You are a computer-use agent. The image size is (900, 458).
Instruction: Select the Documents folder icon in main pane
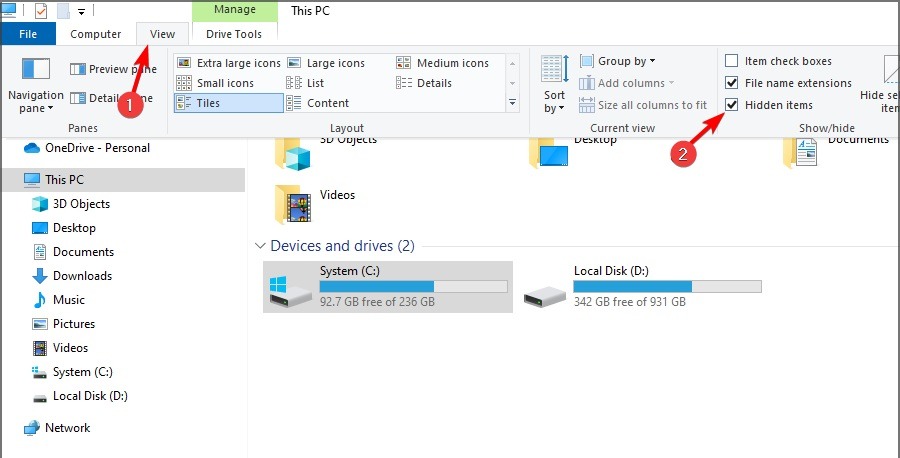point(800,153)
